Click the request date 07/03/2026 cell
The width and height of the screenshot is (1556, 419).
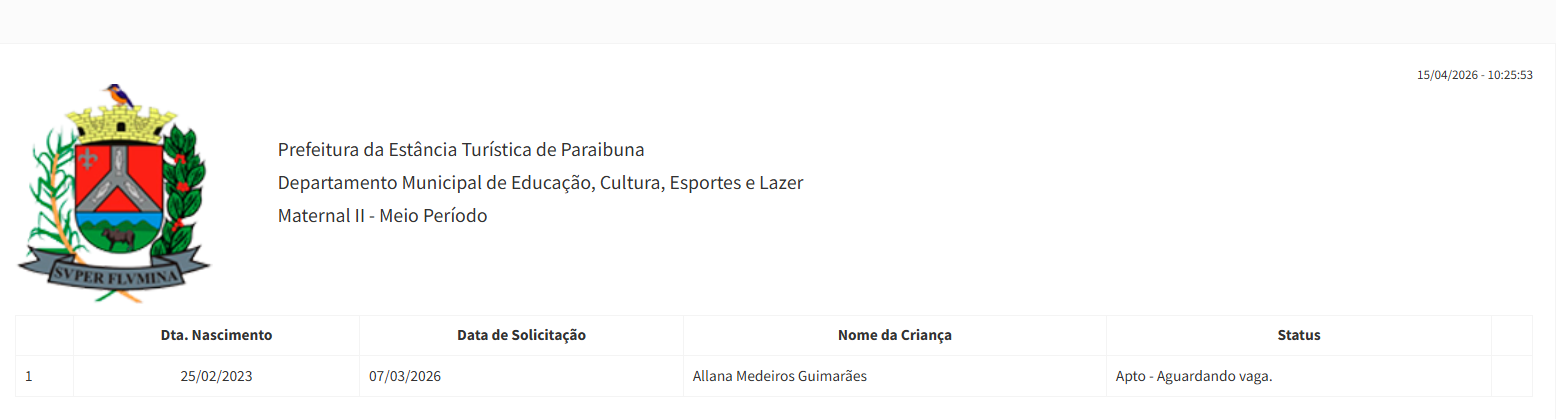(405, 377)
